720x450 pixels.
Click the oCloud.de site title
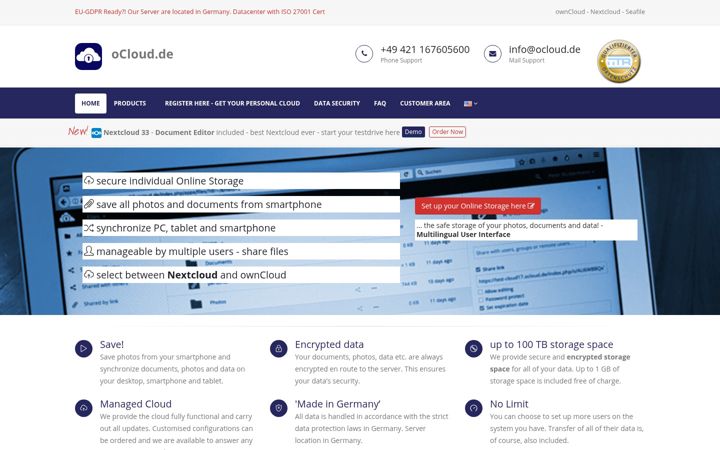point(142,54)
